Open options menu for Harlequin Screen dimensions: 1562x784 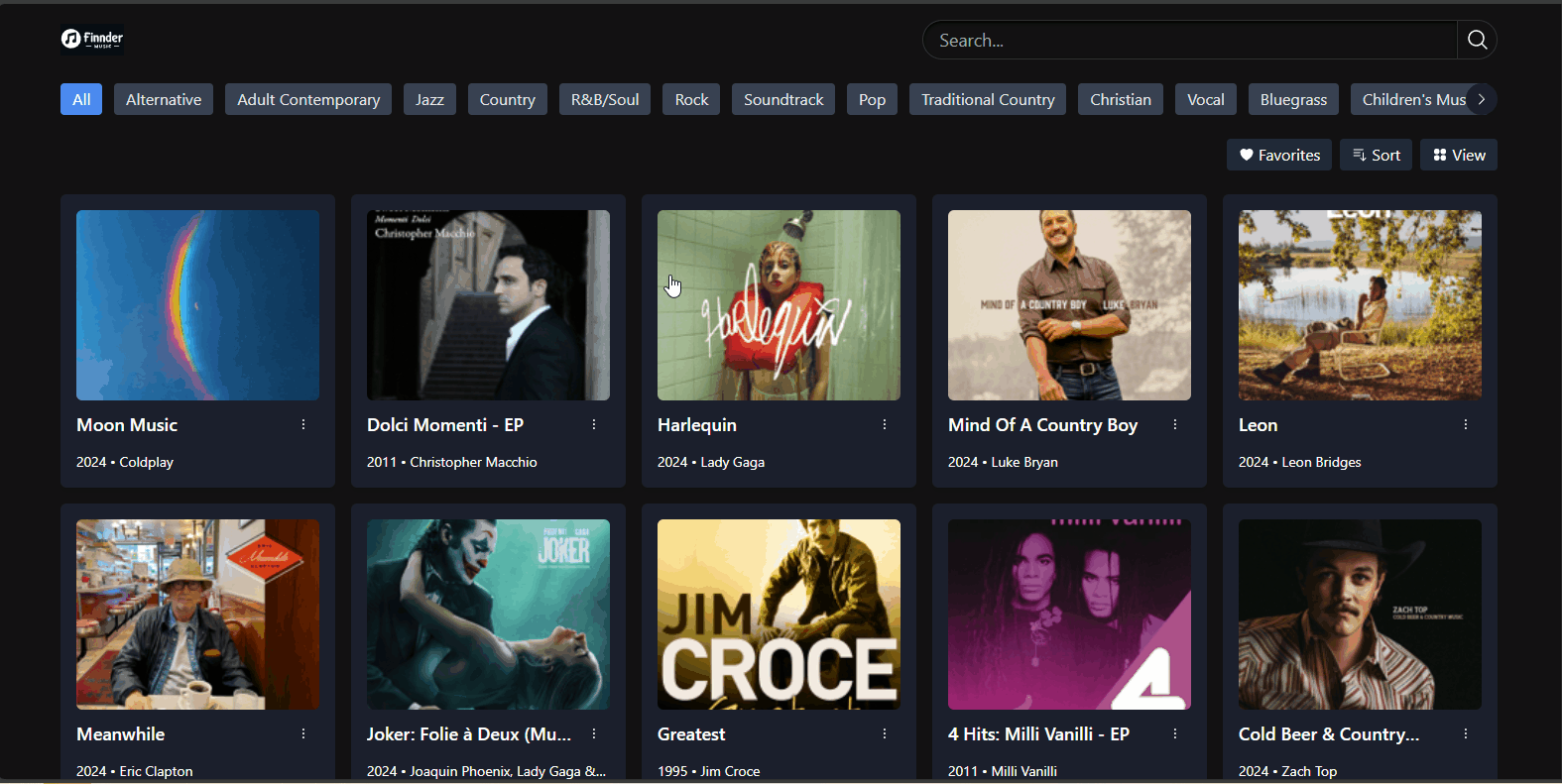pos(885,424)
